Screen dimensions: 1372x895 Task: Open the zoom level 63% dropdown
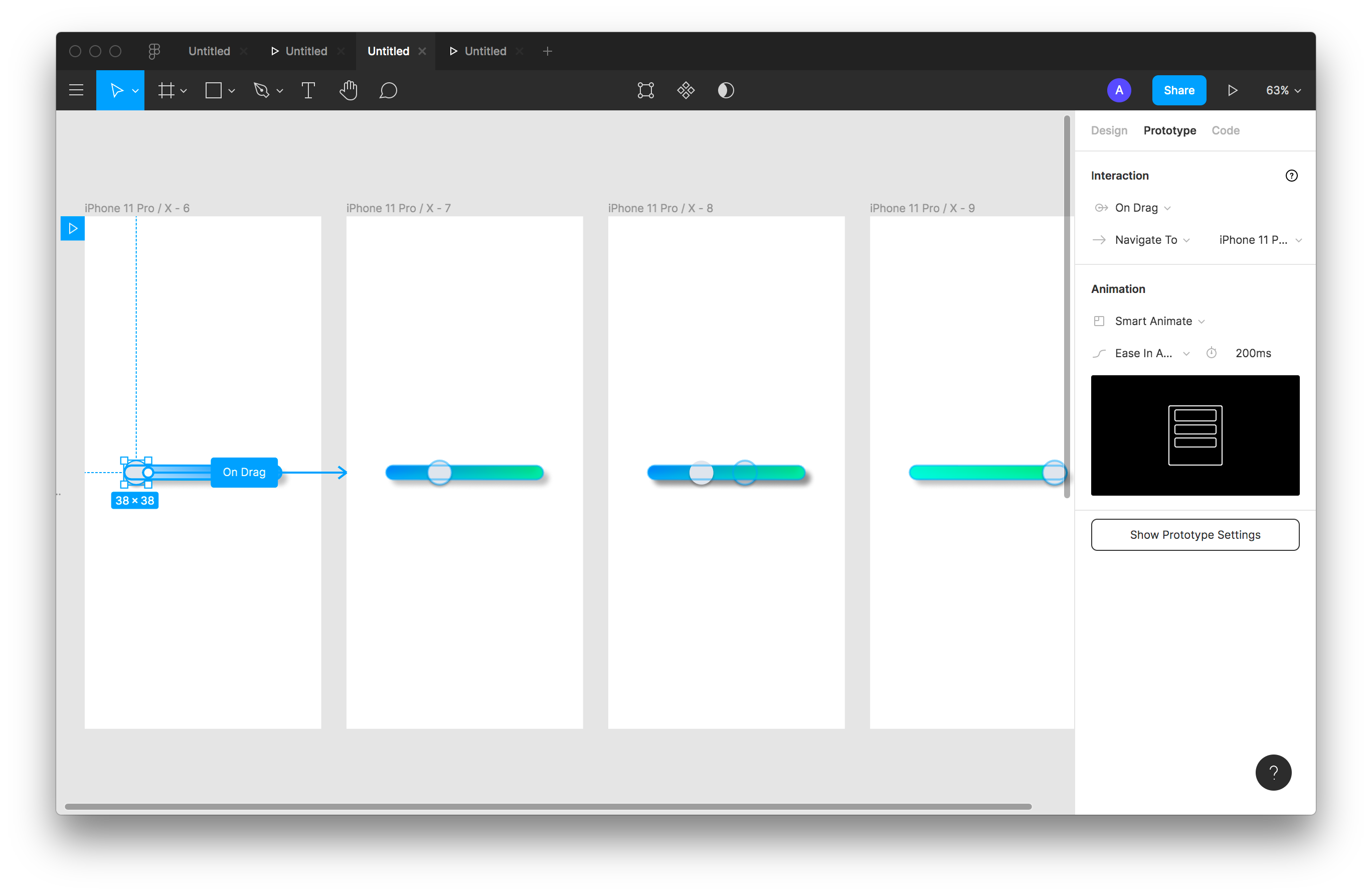click(x=1281, y=90)
